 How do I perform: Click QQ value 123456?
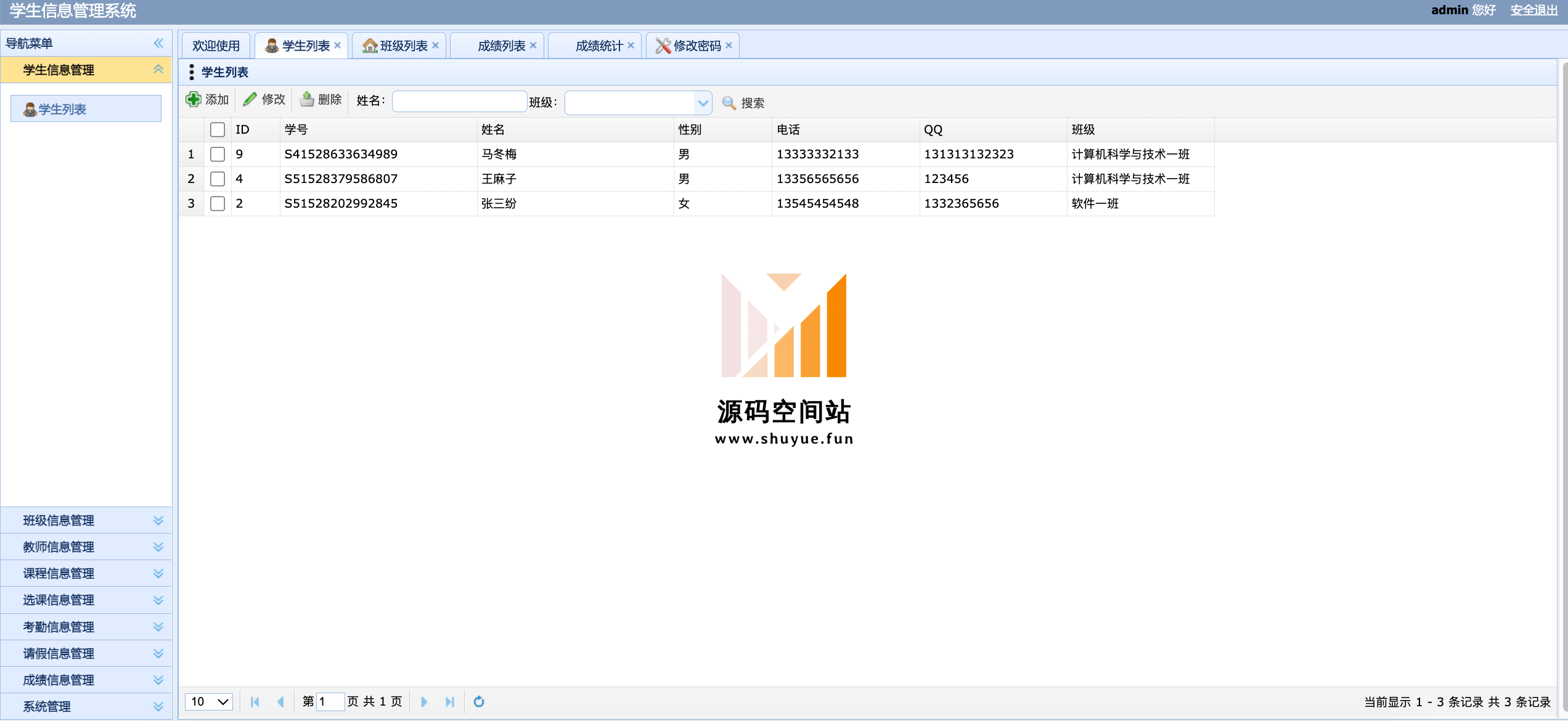pyautogui.click(x=946, y=179)
